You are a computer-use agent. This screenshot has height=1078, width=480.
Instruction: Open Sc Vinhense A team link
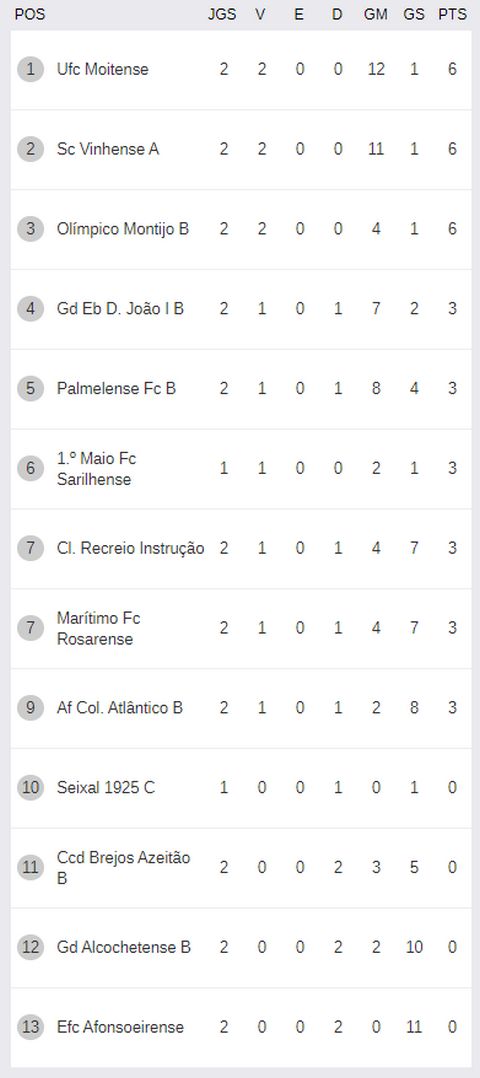(108, 149)
